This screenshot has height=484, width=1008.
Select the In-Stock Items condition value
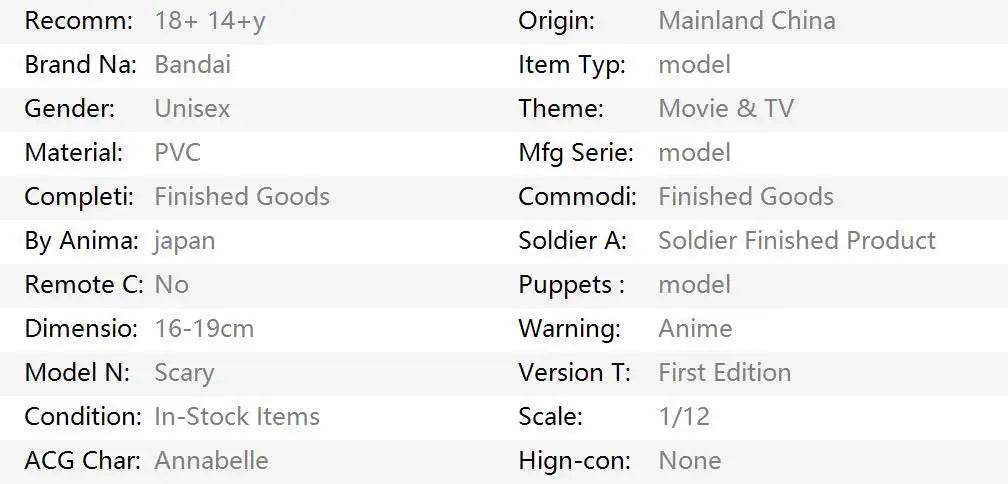point(237,417)
